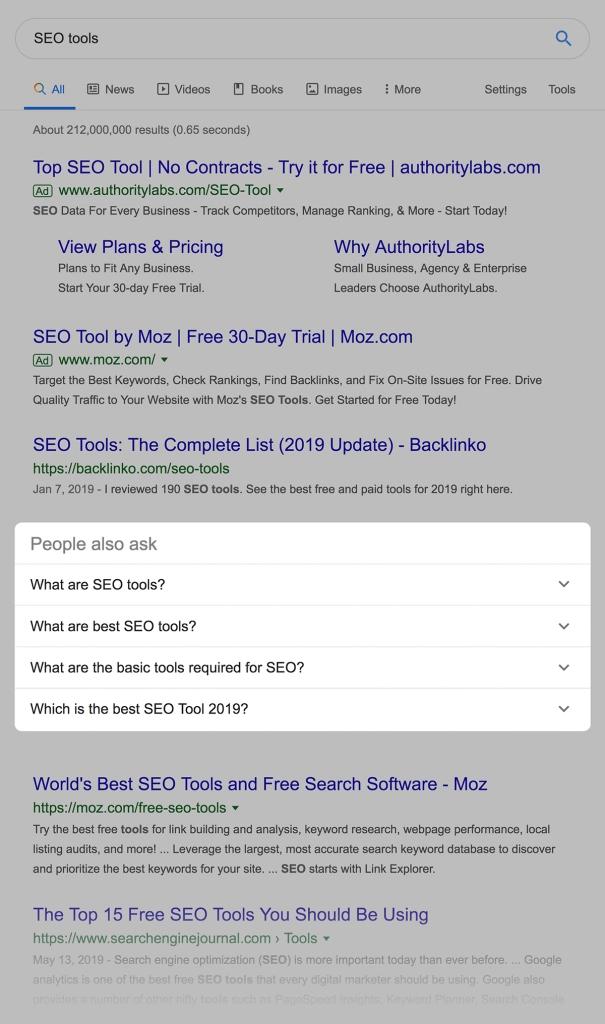Open dropdown arrow beside authoritylabs.com URL

280,190
